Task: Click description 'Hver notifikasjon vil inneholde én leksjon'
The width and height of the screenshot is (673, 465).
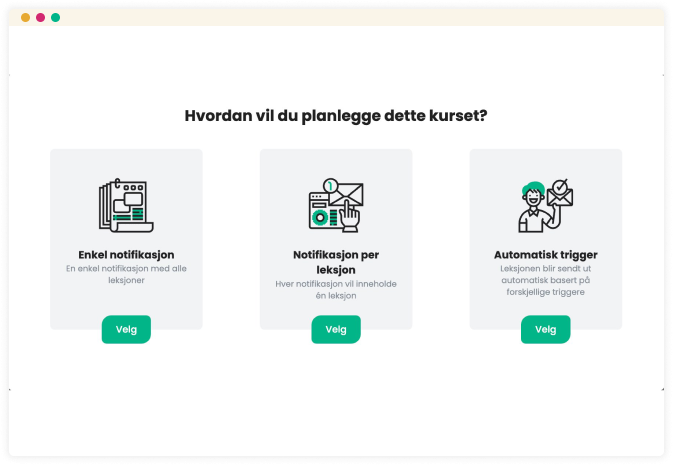Action: click(336, 290)
